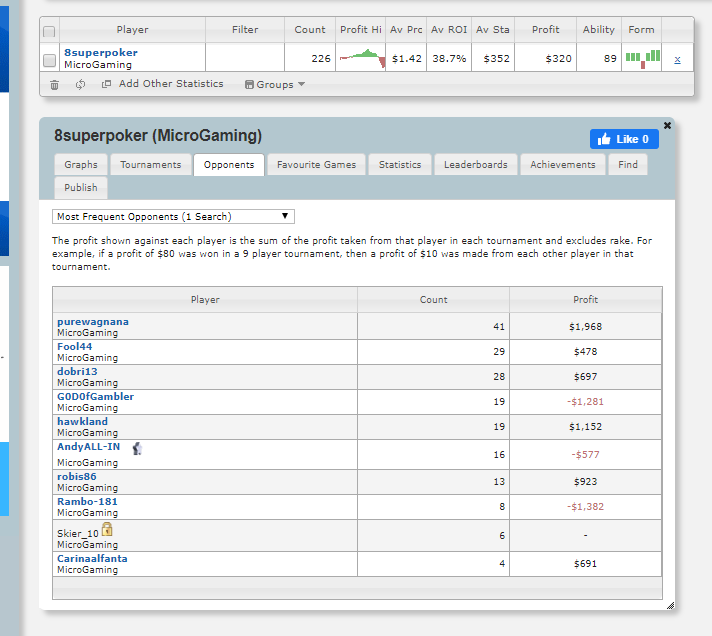Switch to the Graphs tab
The image size is (712, 636).
81,165
